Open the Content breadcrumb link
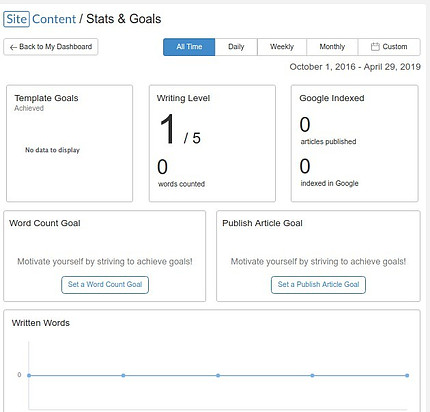Viewport: 430px width, 412px height. [x=54, y=19]
